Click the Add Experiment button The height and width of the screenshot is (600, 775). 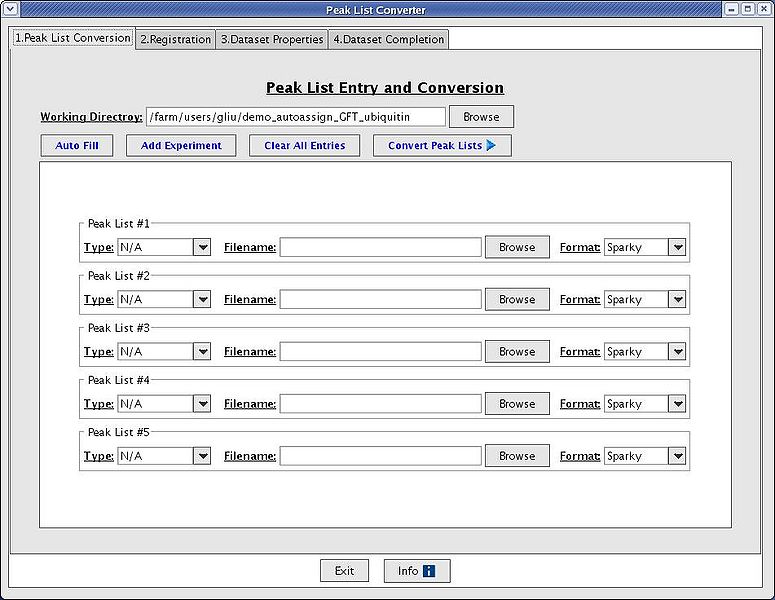click(181, 145)
